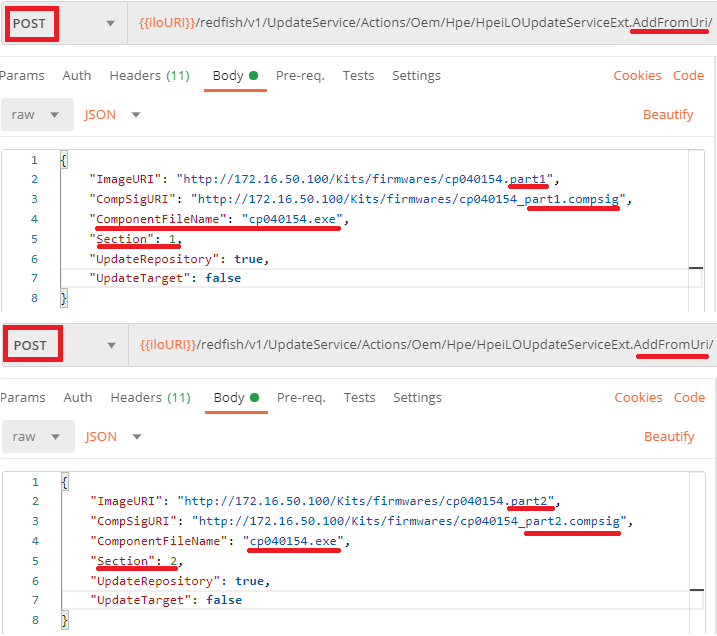The image size is (717, 636).
Task: Select Headers (11) tab in top request
Action: pos(149,76)
